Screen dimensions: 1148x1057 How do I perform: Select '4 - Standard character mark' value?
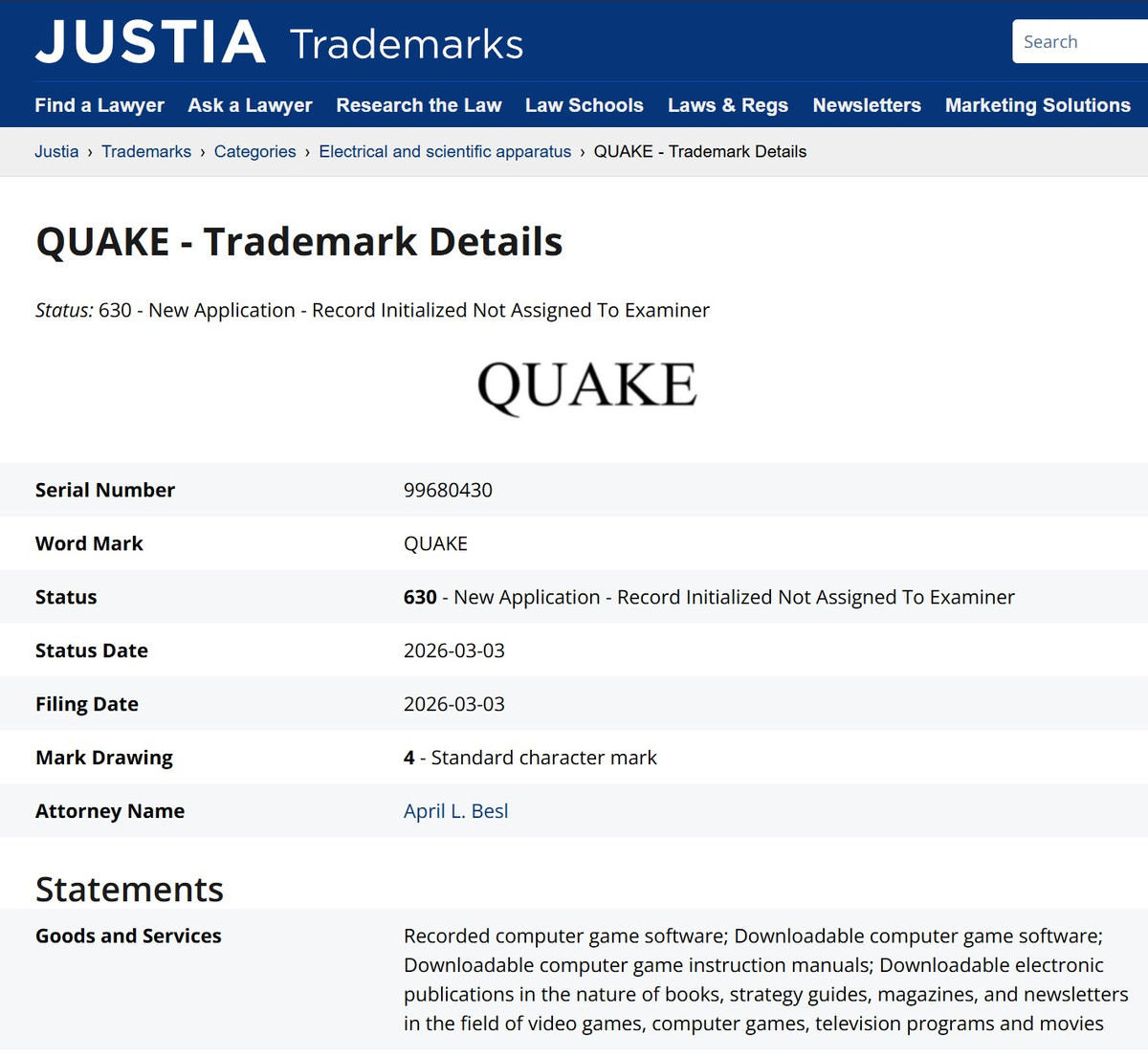(530, 758)
